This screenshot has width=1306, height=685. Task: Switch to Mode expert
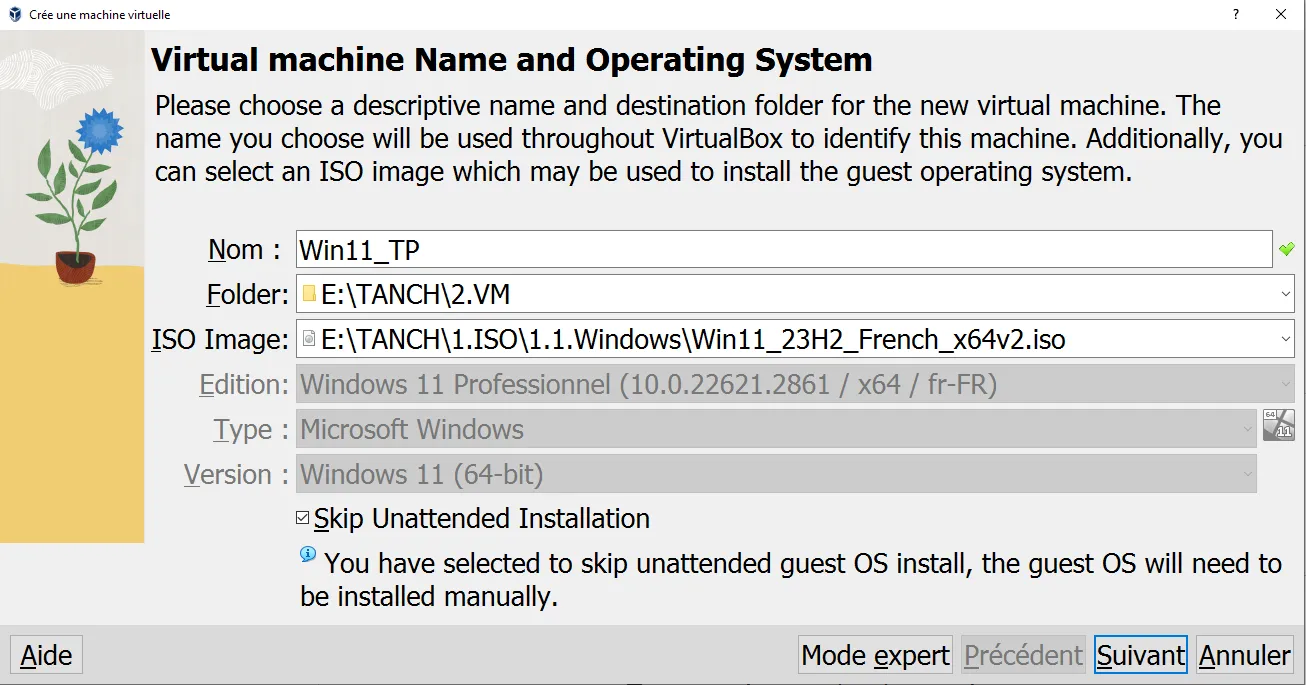click(x=875, y=655)
